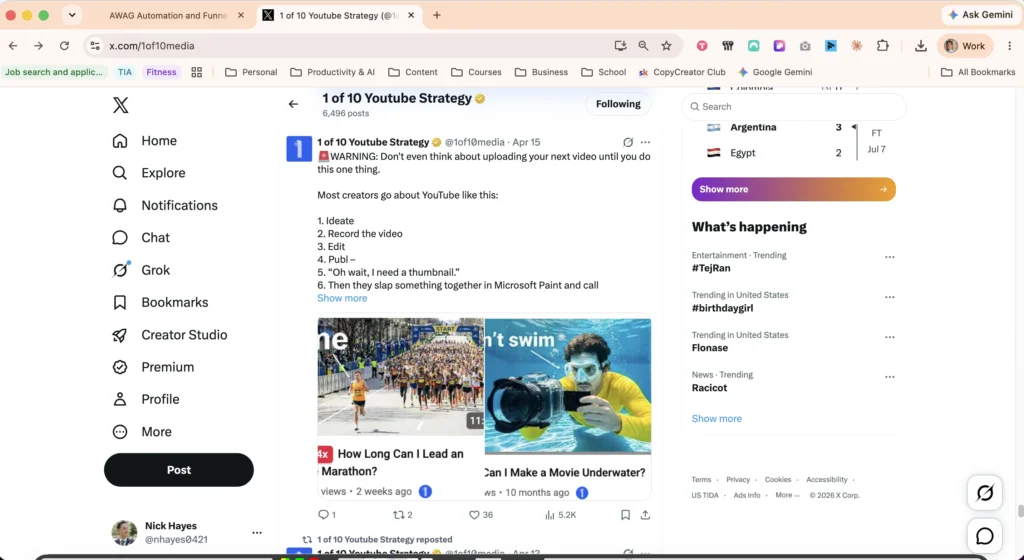Open the Argentina match score row

(775, 127)
